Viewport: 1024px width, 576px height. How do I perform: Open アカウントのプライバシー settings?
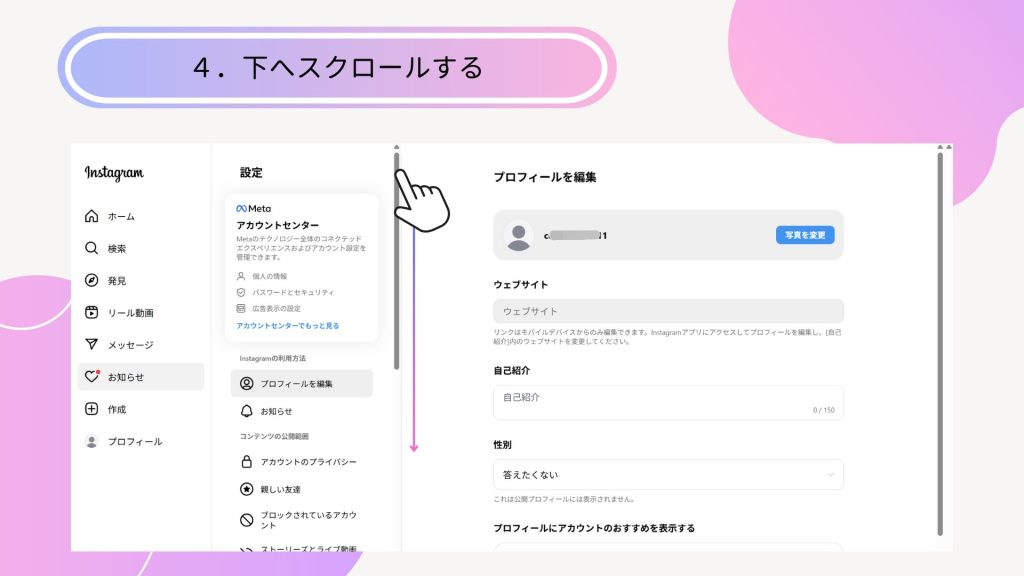point(308,462)
